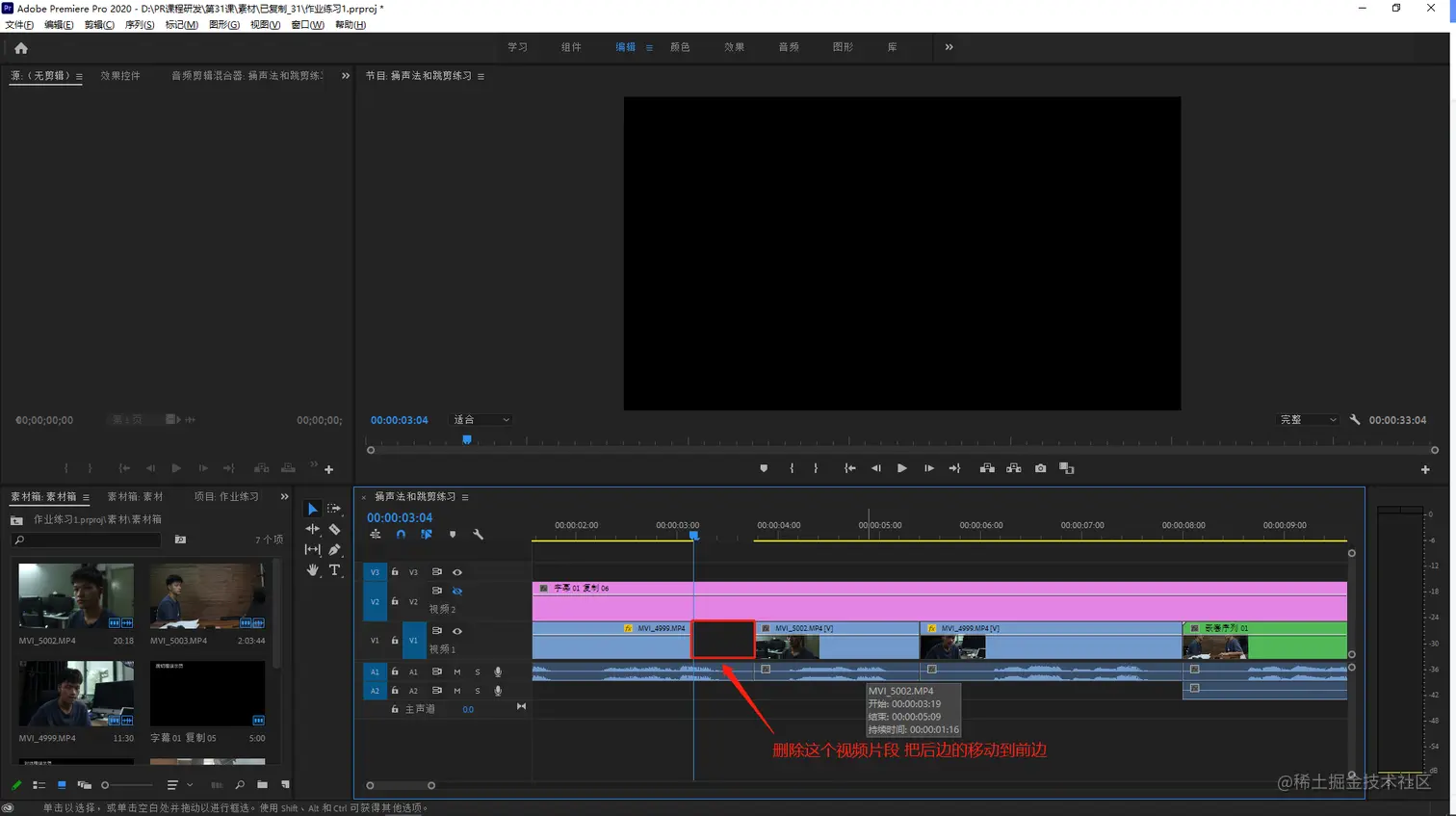Go to Out point in Program monitor
Viewport: 1456px width, 816px height.
954,468
